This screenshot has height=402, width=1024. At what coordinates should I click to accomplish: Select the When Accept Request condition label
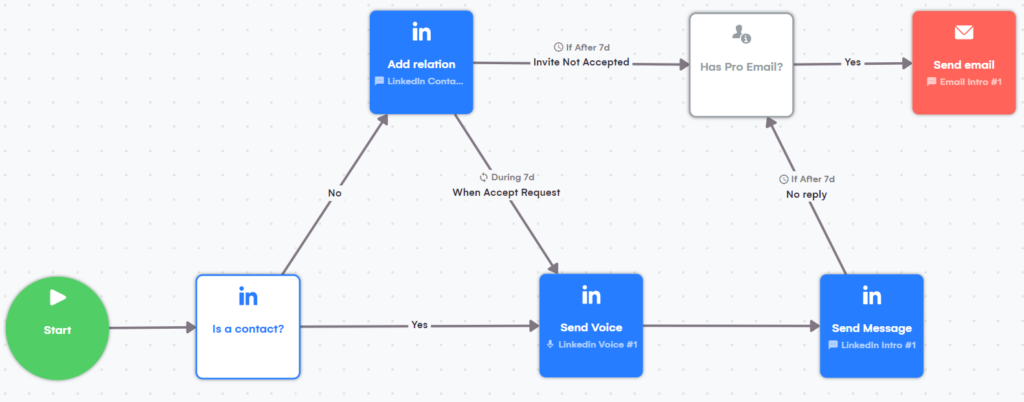coord(506,192)
